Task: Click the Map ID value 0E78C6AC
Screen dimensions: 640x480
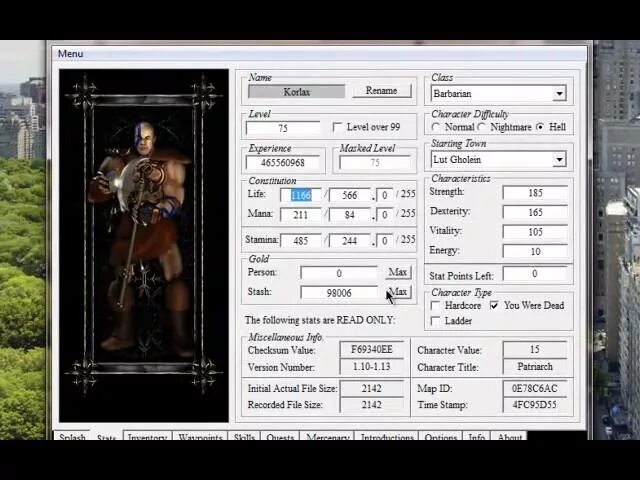Action: point(535,388)
